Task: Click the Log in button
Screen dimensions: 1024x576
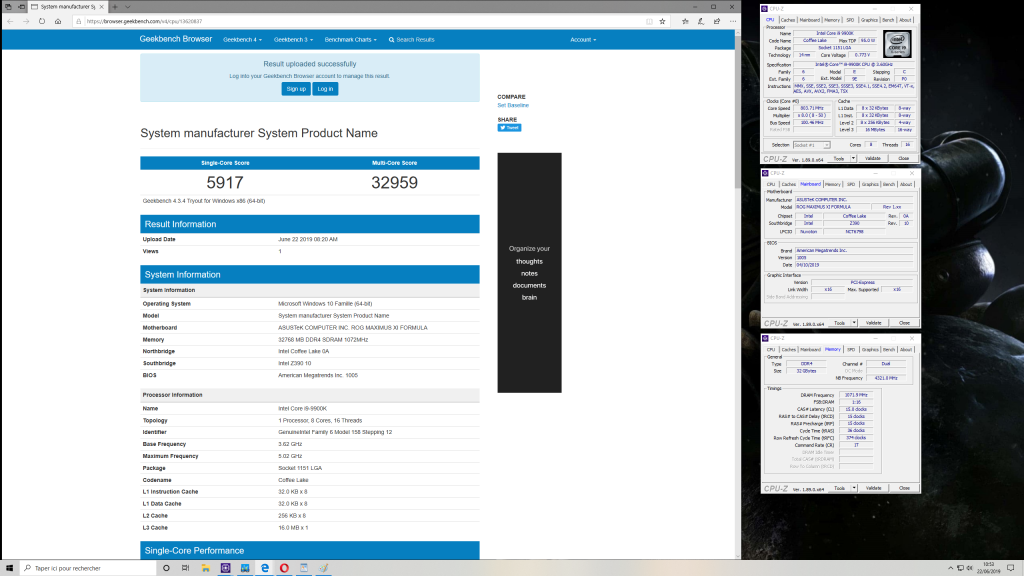Action: [x=325, y=89]
